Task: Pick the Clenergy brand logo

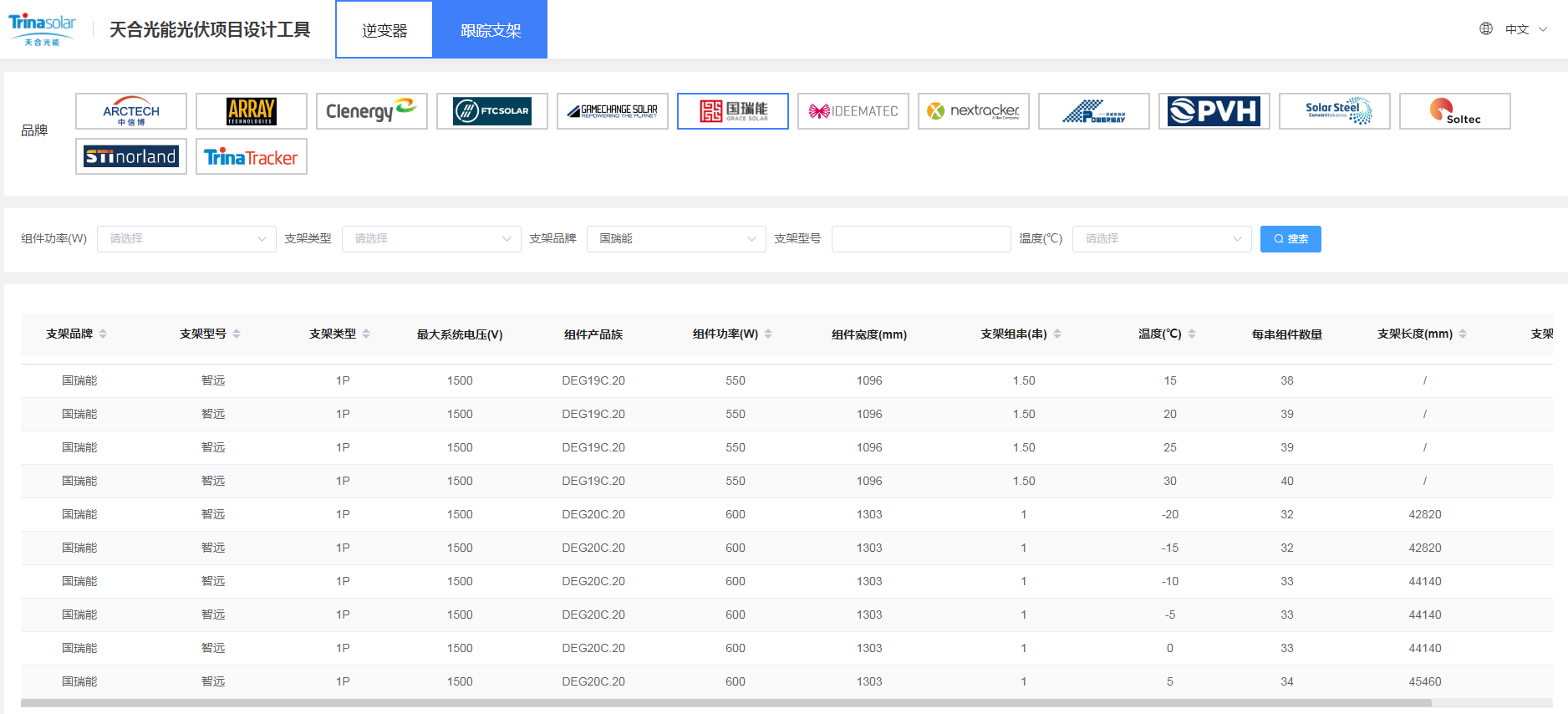Action: pos(372,111)
